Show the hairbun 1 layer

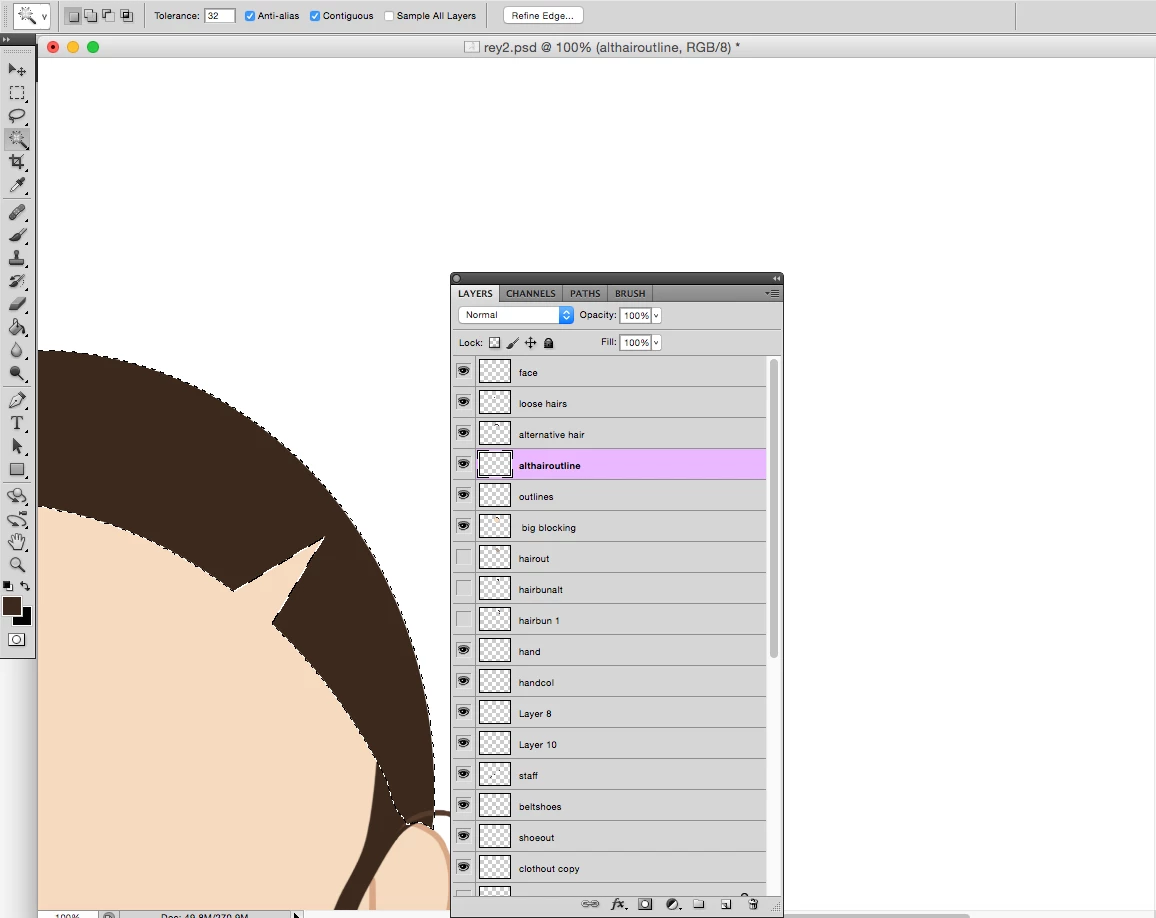(x=463, y=619)
